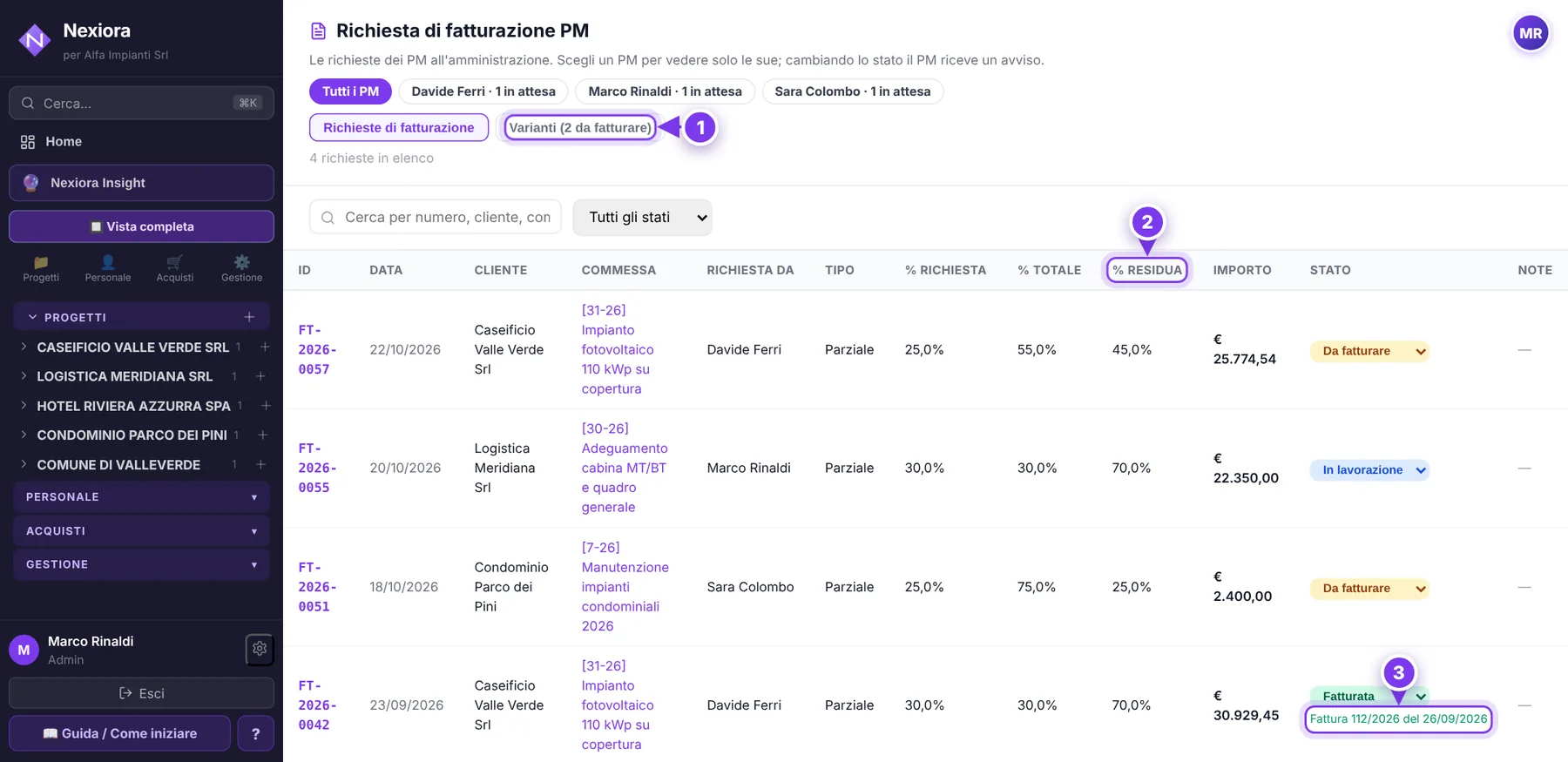Viewport: 1568px width, 762px height.
Task: Click the Nexiora logo icon
Action: tap(35, 39)
